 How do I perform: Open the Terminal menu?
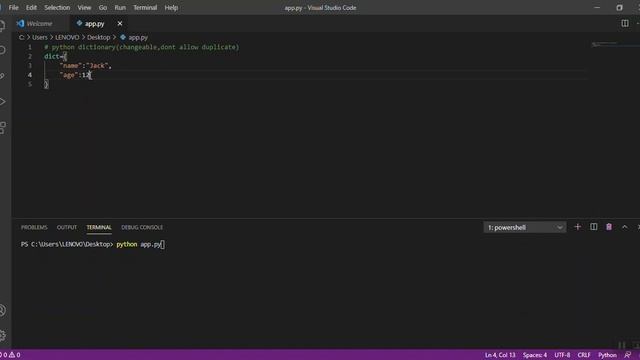(145, 8)
